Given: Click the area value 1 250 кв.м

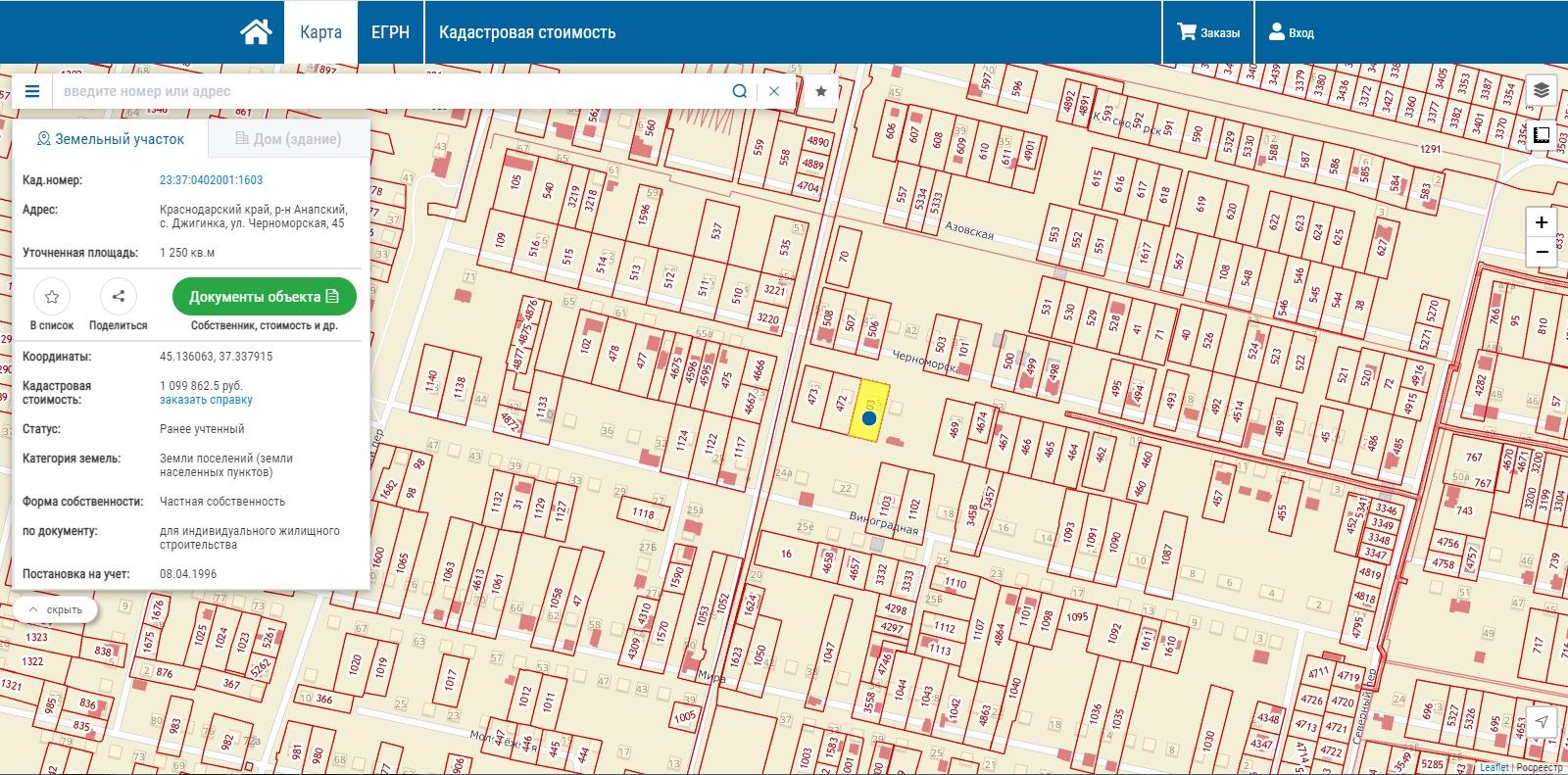Looking at the screenshot, I should pyautogui.click(x=187, y=253).
